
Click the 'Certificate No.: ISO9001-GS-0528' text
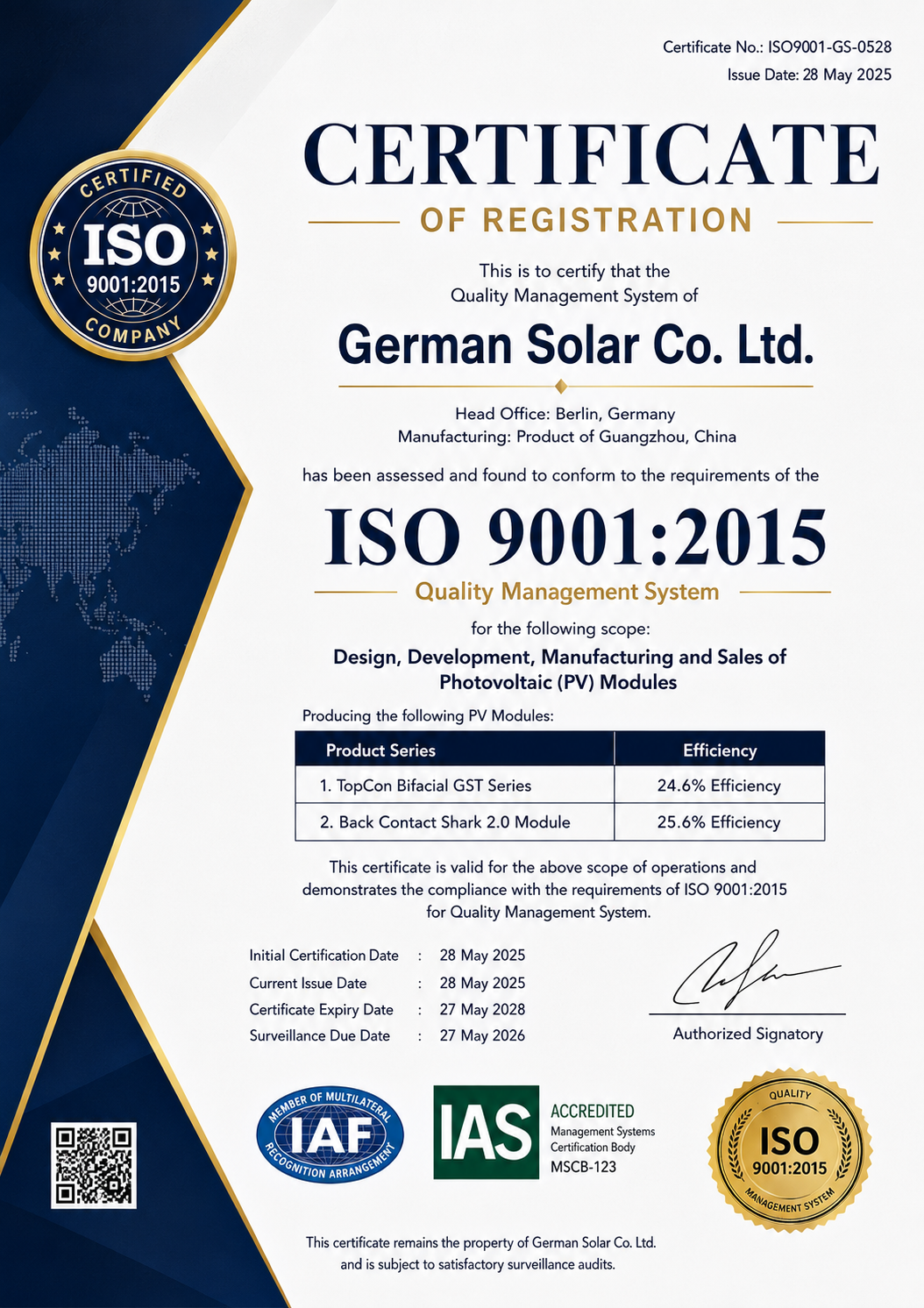point(777,47)
